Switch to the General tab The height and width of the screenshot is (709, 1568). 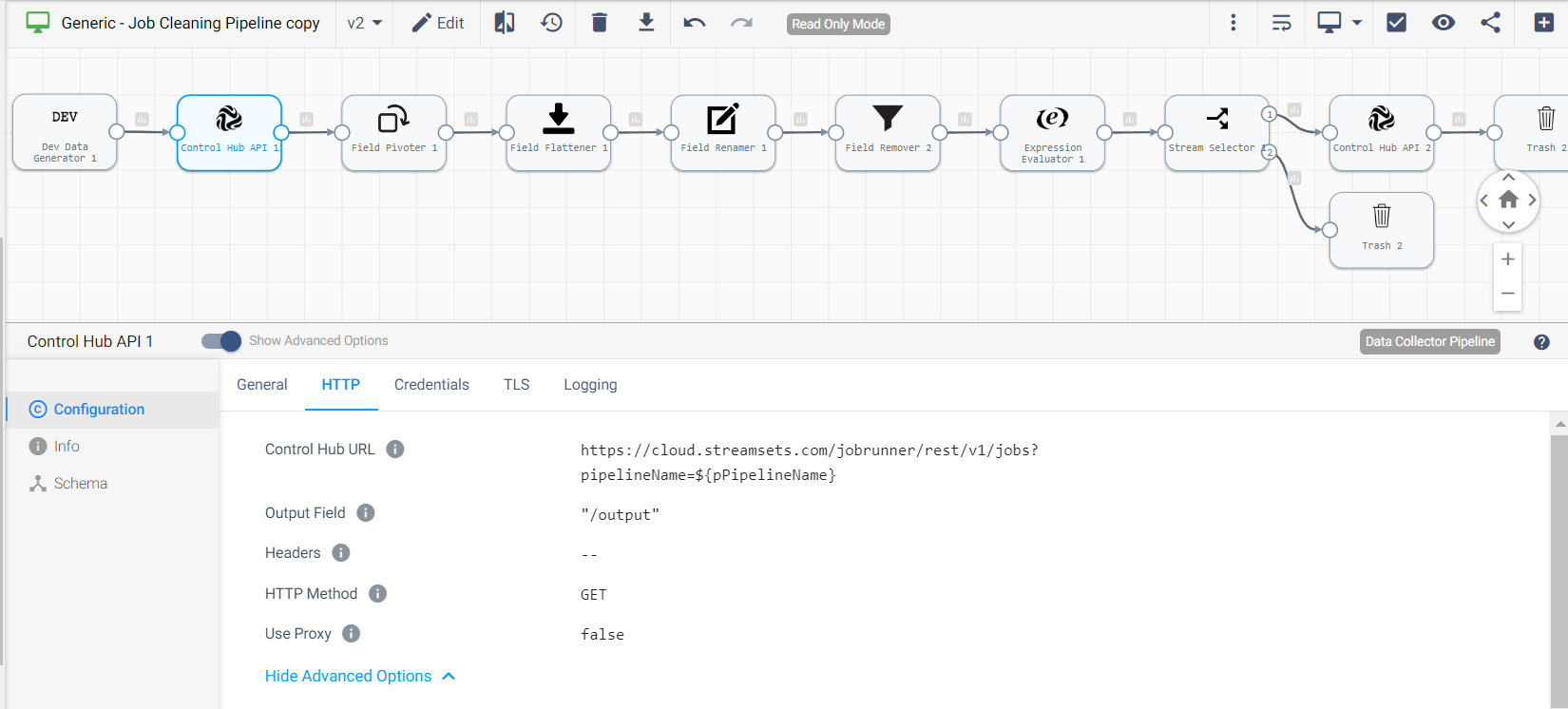pos(262,385)
